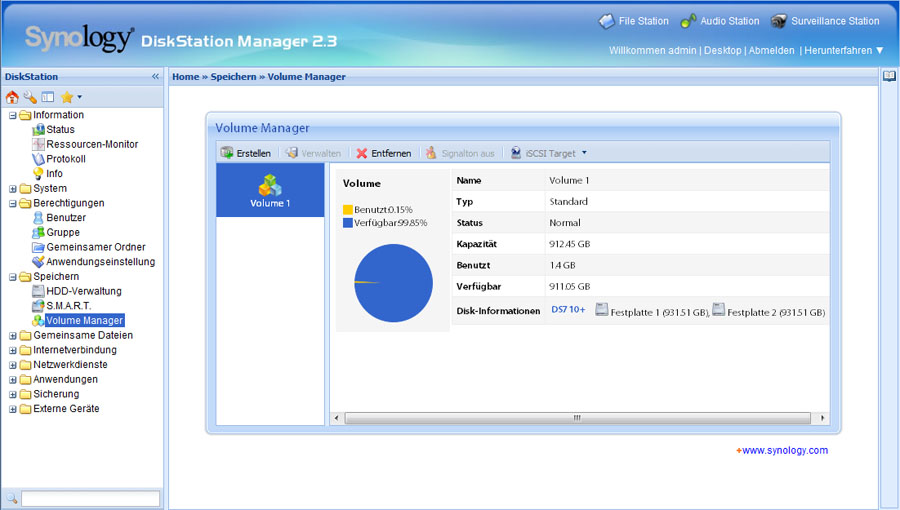Click the DS710+ link in Disk-Informationen
This screenshot has width=900, height=510.
[568, 310]
